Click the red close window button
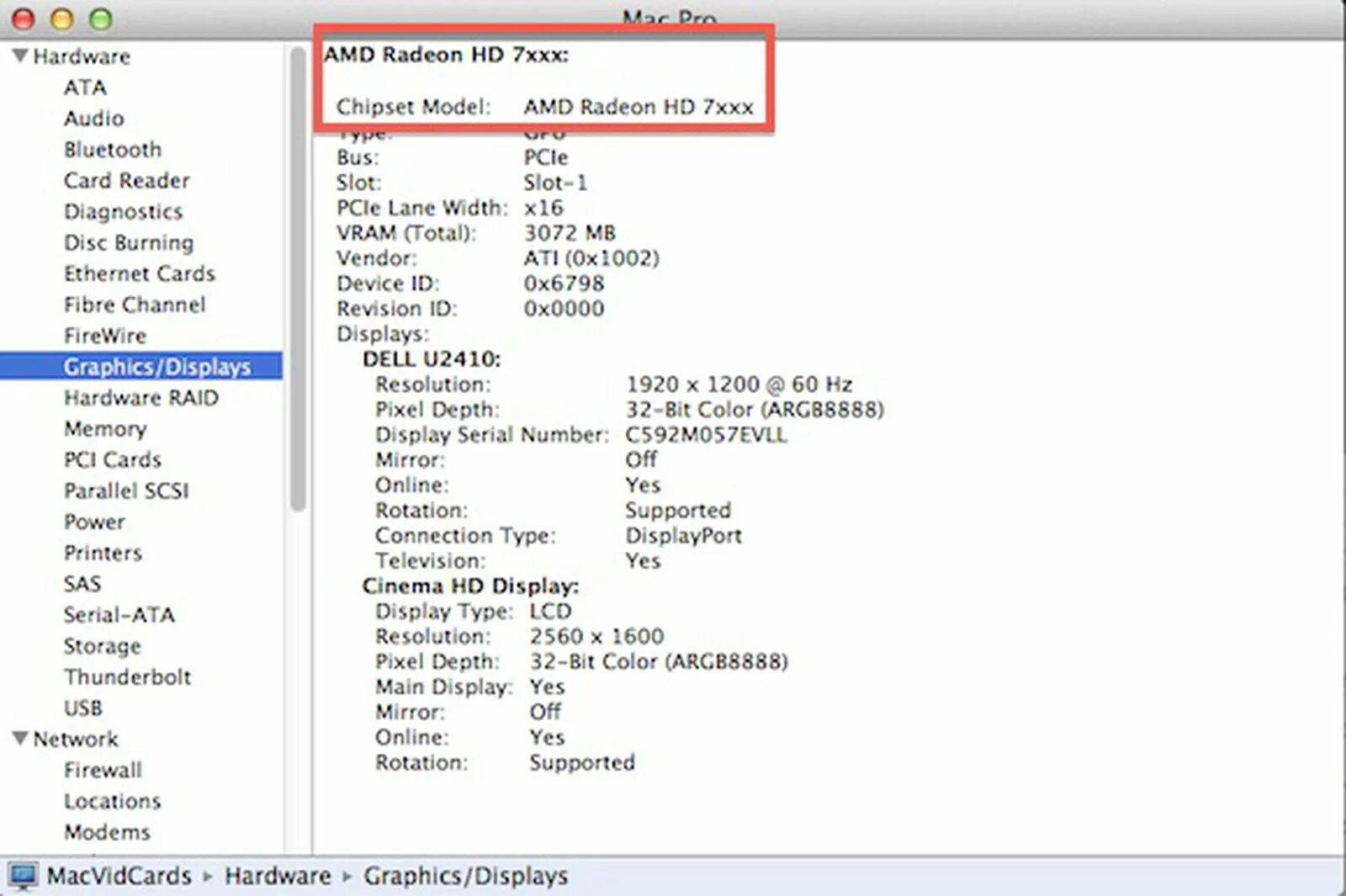This screenshot has height=896, width=1346. [23, 19]
